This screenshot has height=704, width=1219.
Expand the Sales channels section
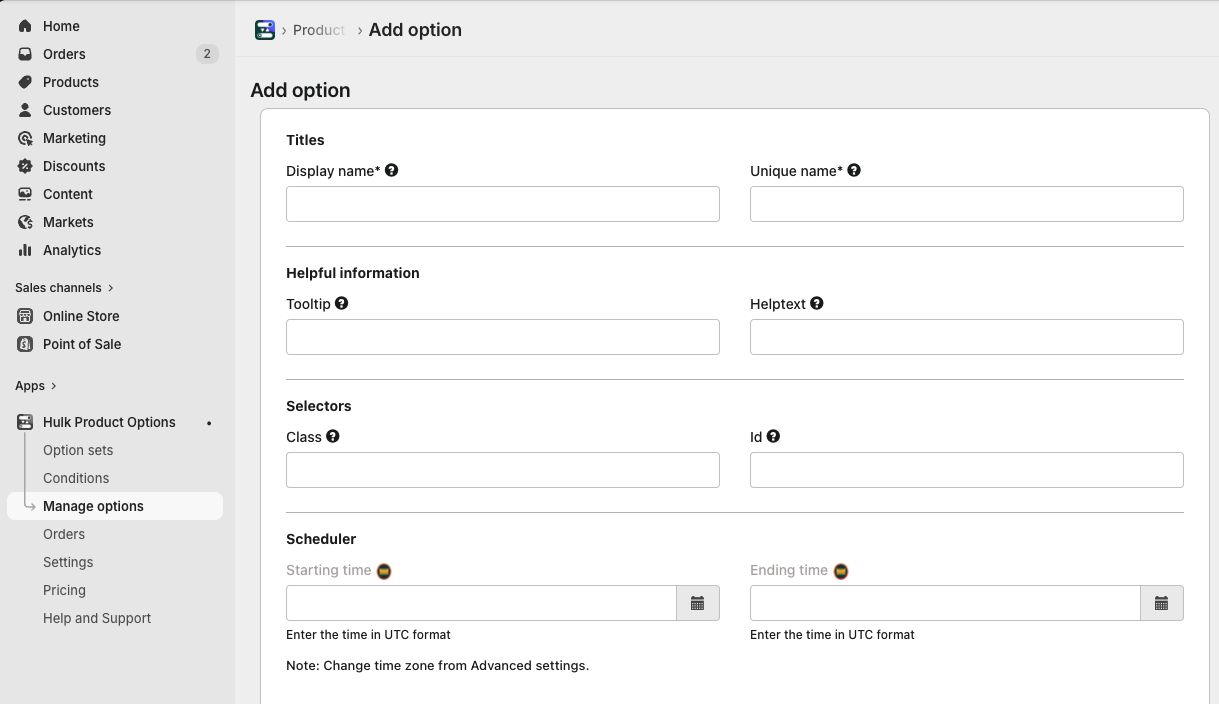pyautogui.click(x=64, y=287)
